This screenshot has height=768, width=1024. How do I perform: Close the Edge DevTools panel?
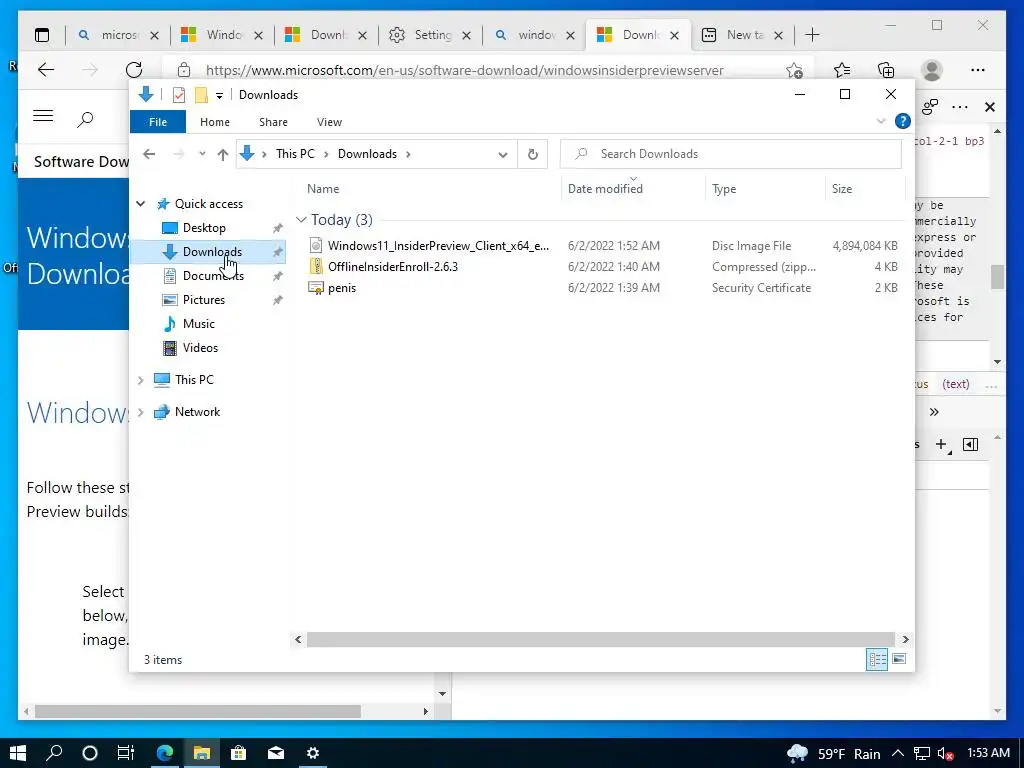990,107
